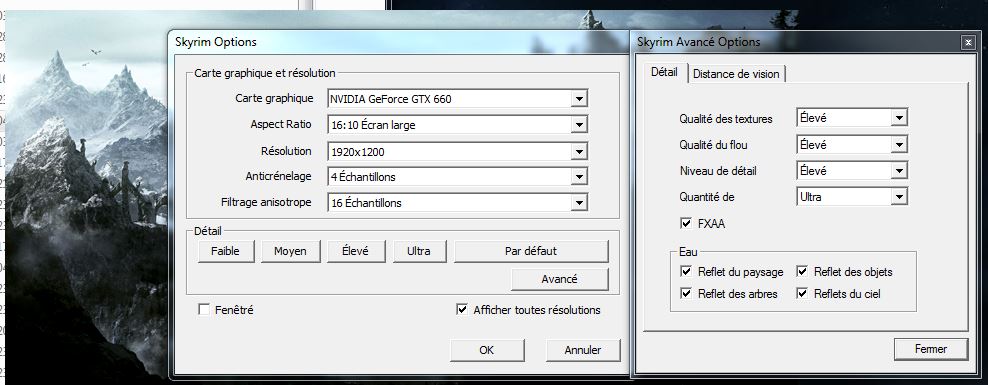Screen dimensions: 988x385
Task: Select the Élevé detail preset button
Action: click(356, 251)
